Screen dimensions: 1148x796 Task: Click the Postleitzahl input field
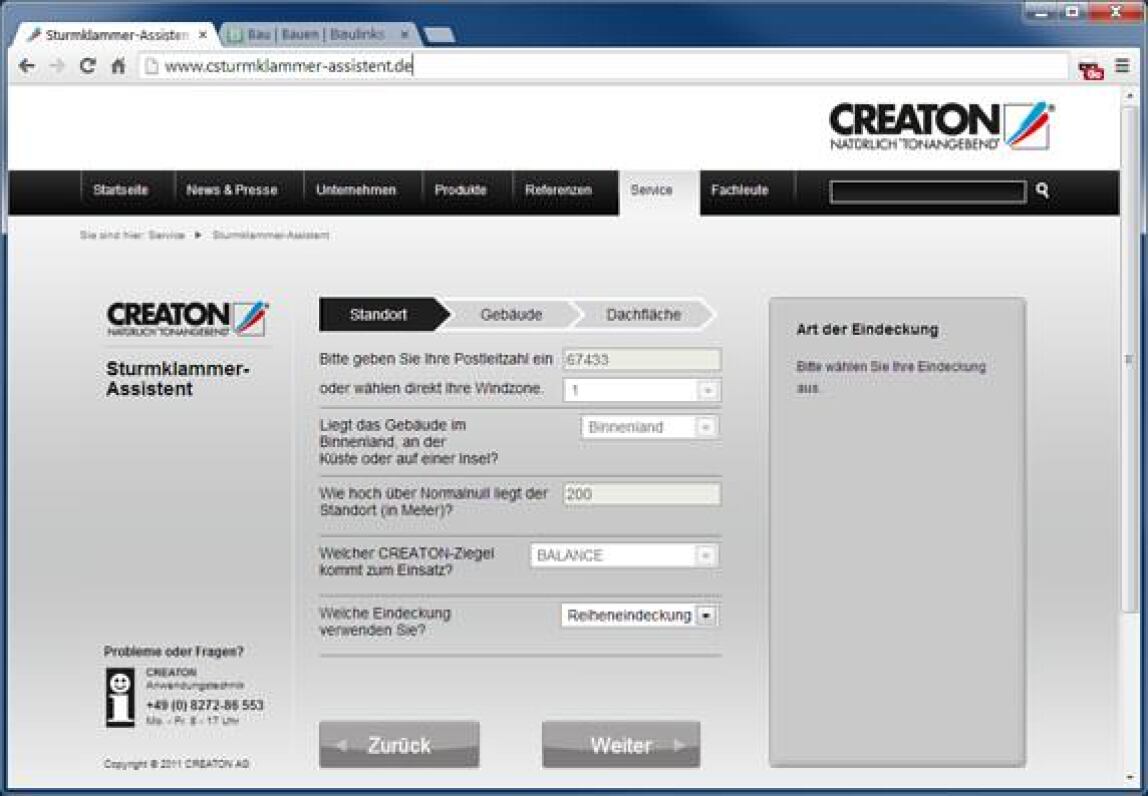[641, 360]
